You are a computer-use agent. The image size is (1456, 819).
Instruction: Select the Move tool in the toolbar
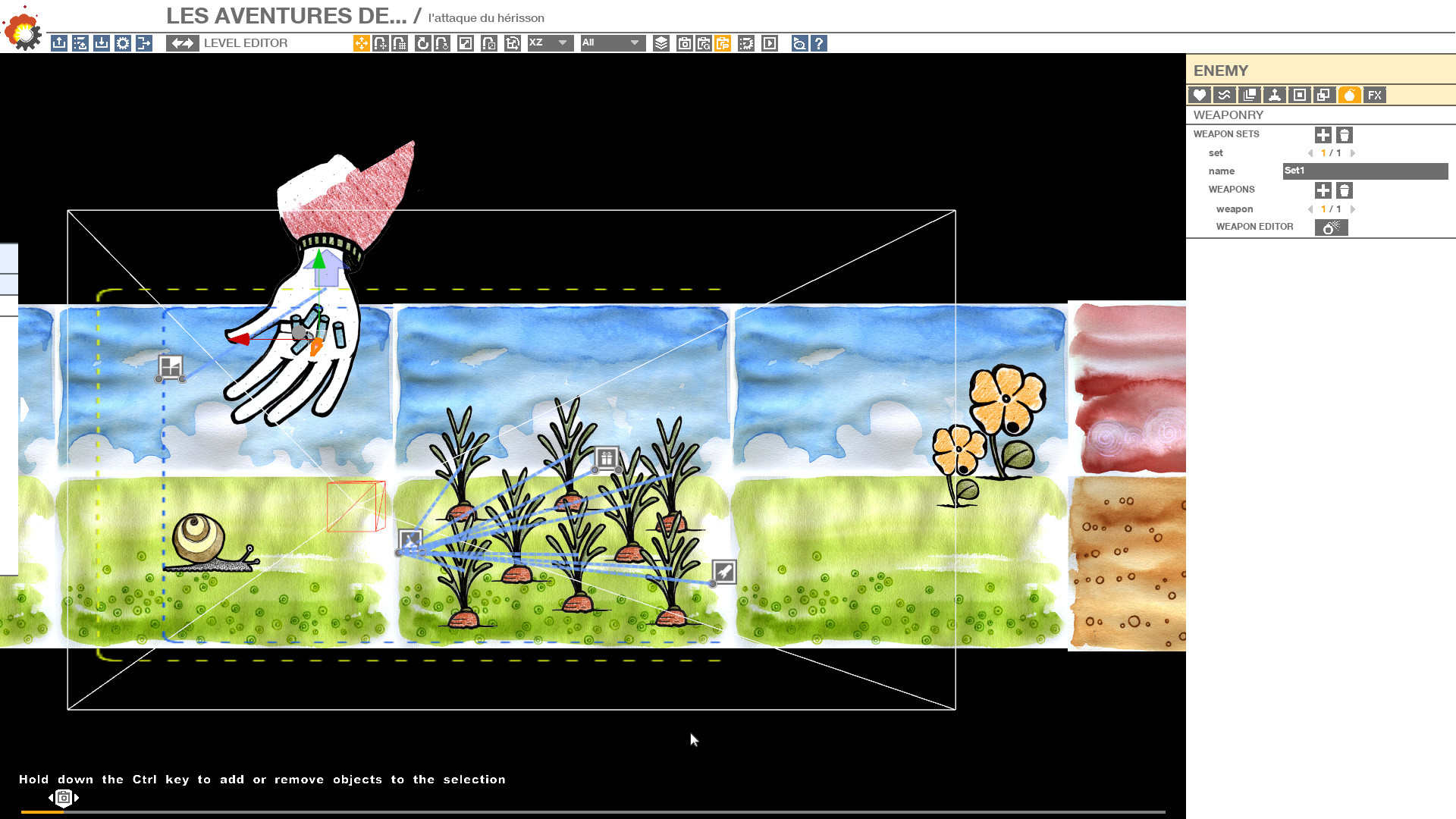[362, 43]
